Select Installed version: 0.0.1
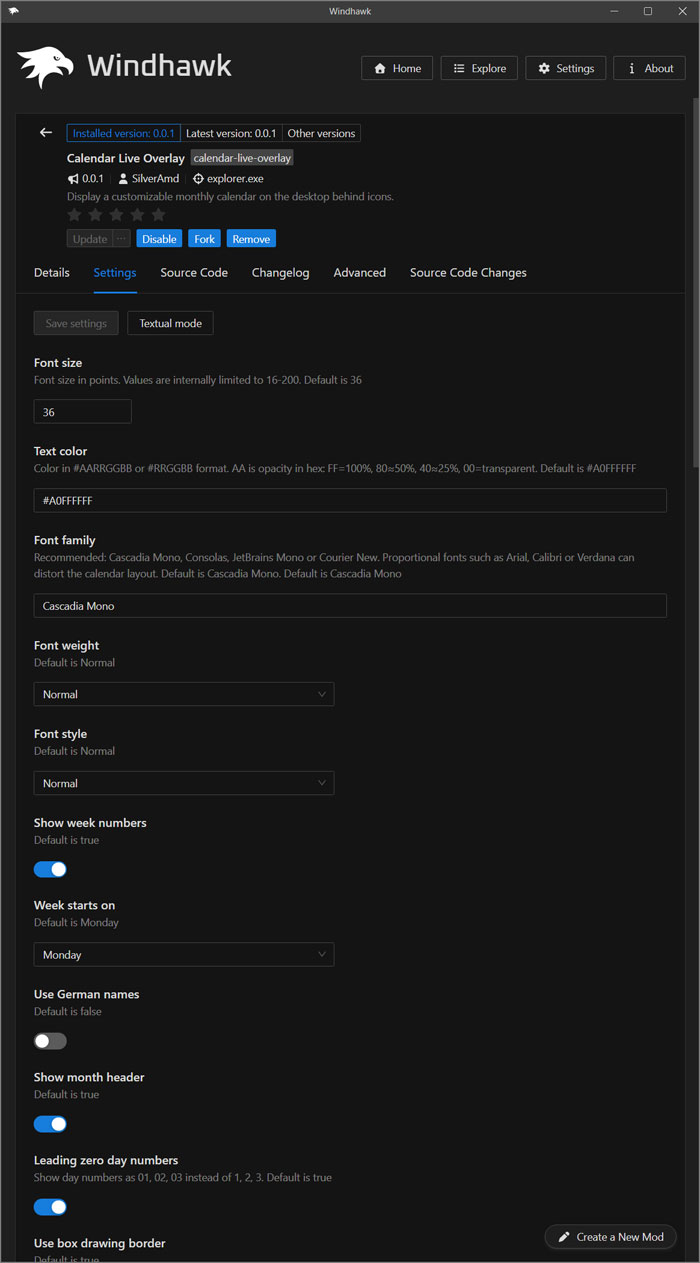This screenshot has width=700, height=1263. coord(124,133)
